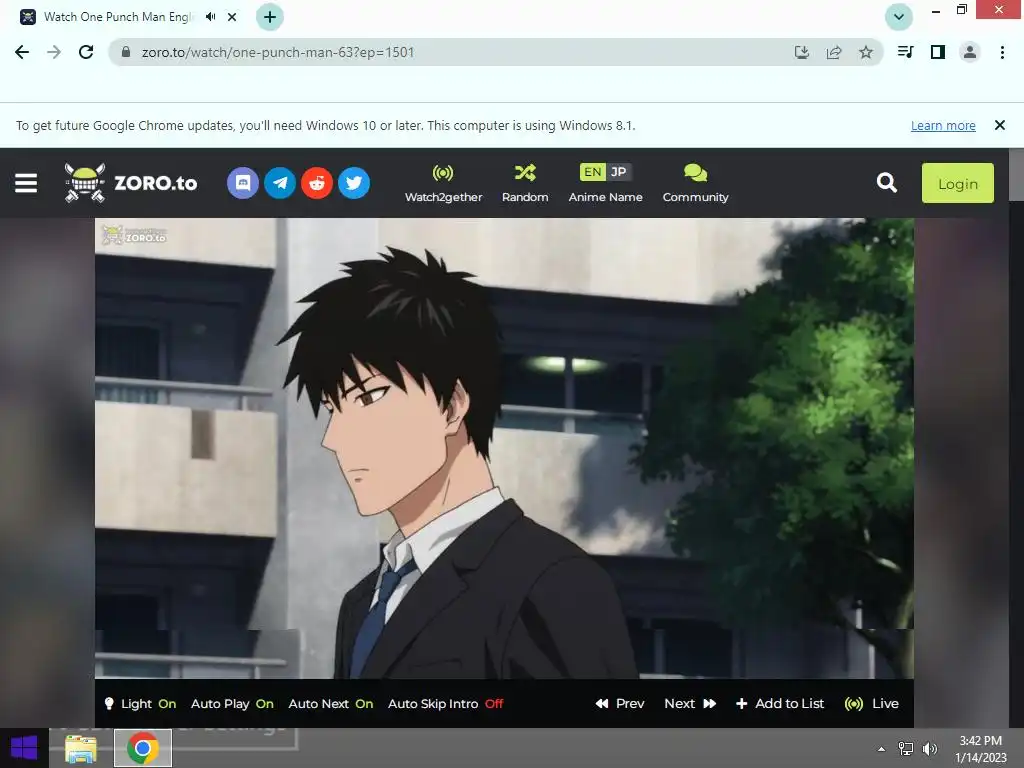Toggle Auto Play setting

[x=232, y=704]
